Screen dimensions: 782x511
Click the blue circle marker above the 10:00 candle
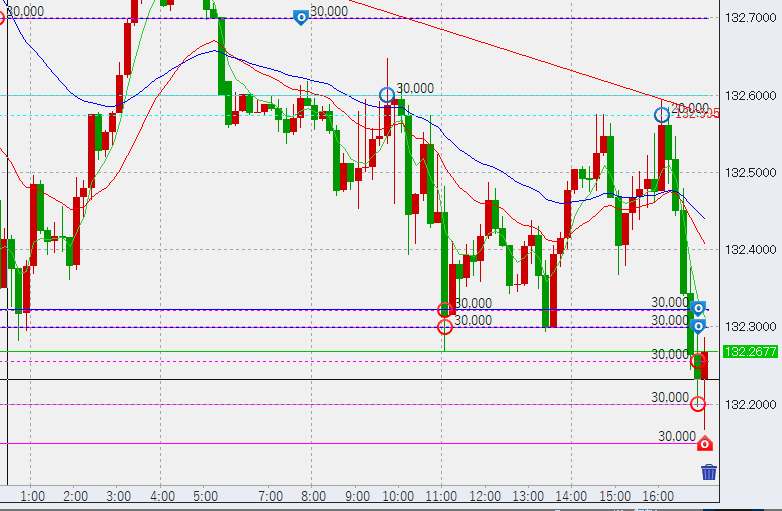tap(387, 95)
